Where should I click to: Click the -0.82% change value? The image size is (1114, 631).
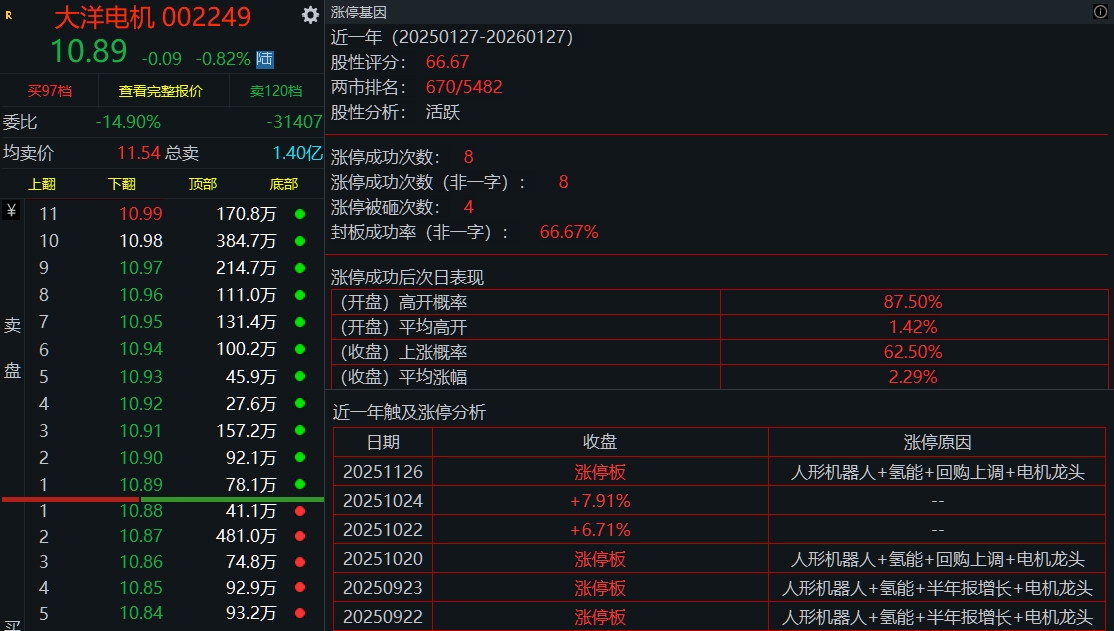[223, 59]
